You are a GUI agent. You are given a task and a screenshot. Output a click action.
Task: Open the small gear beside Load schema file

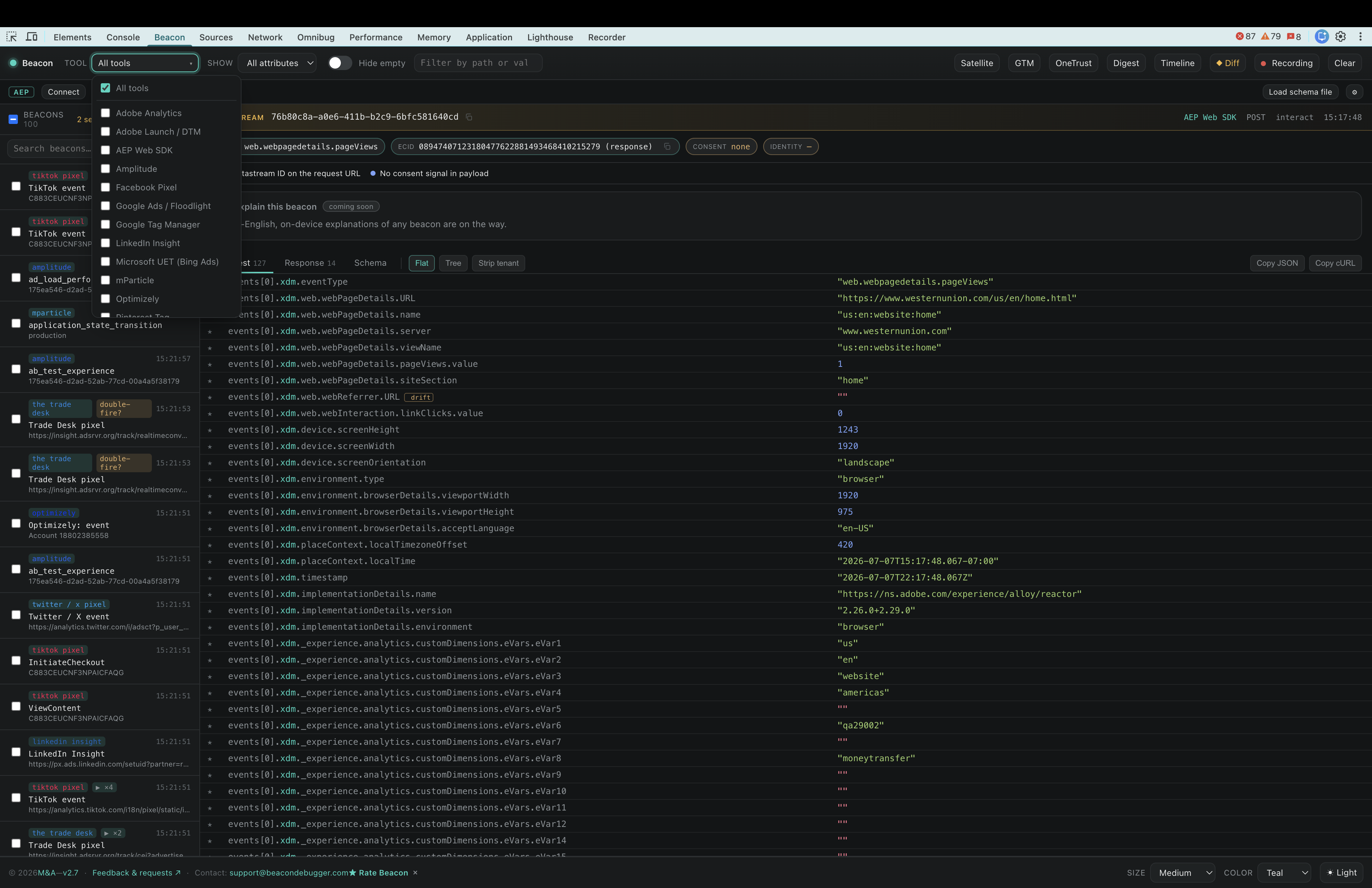click(x=1354, y=92)
